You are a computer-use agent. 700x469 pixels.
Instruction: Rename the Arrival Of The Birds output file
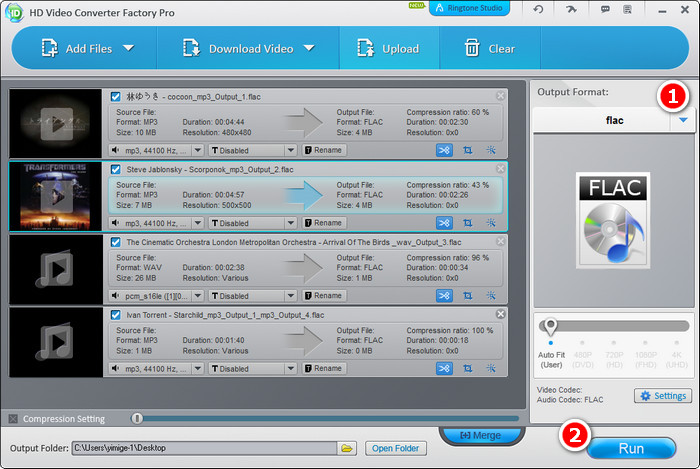tap(324, 295)
